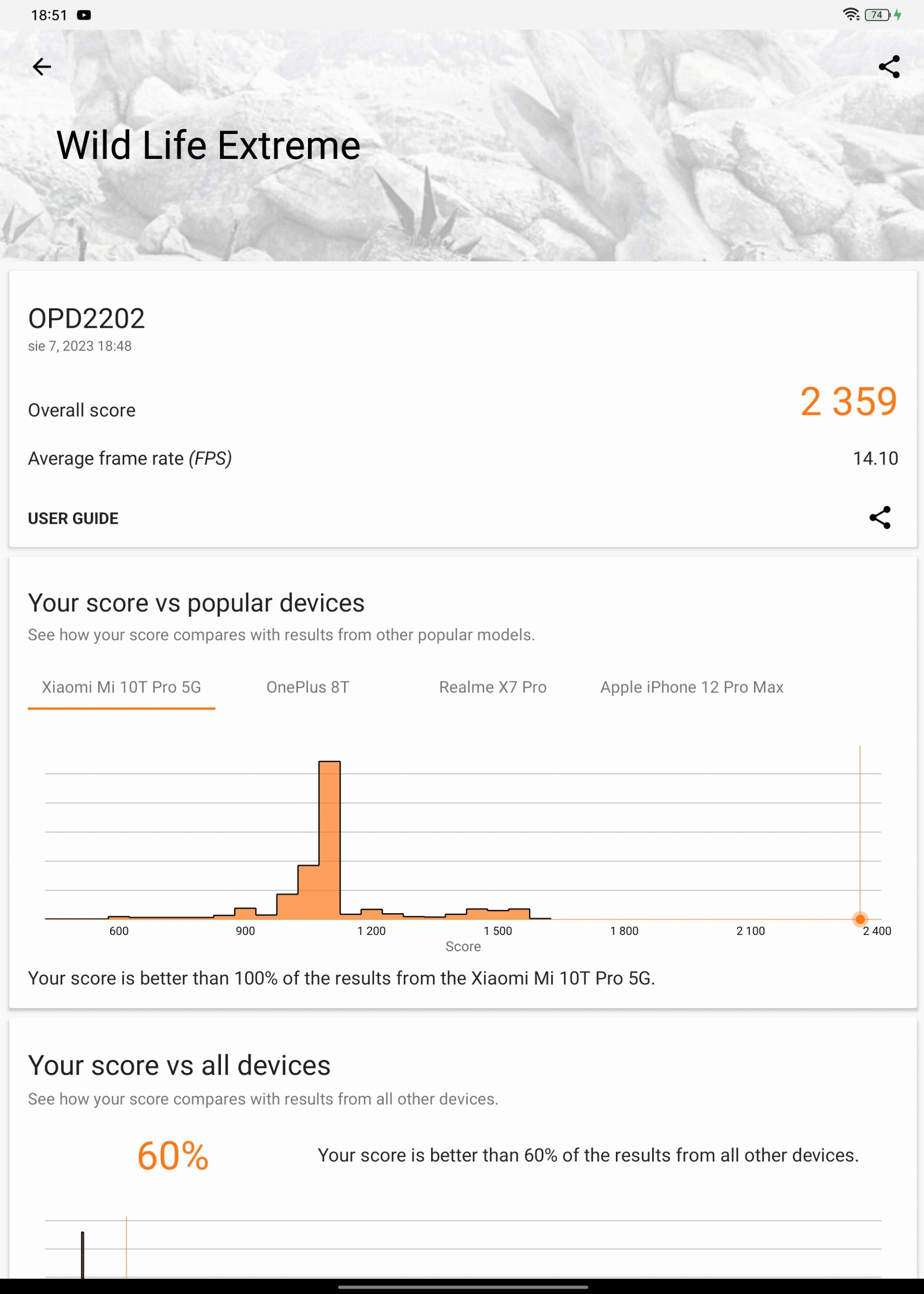Tap the charging bolt indicator

click(898, 15)
